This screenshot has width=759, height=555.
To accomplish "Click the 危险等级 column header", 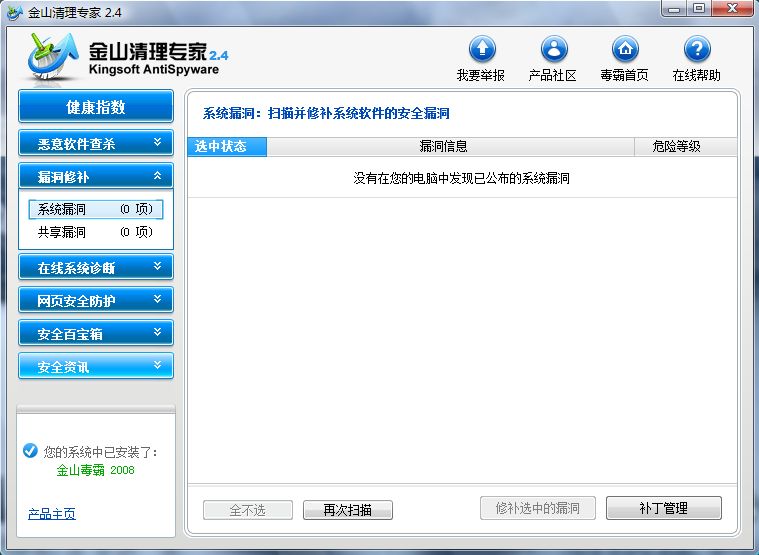I will pyautogui.click(x=685, y=147).
